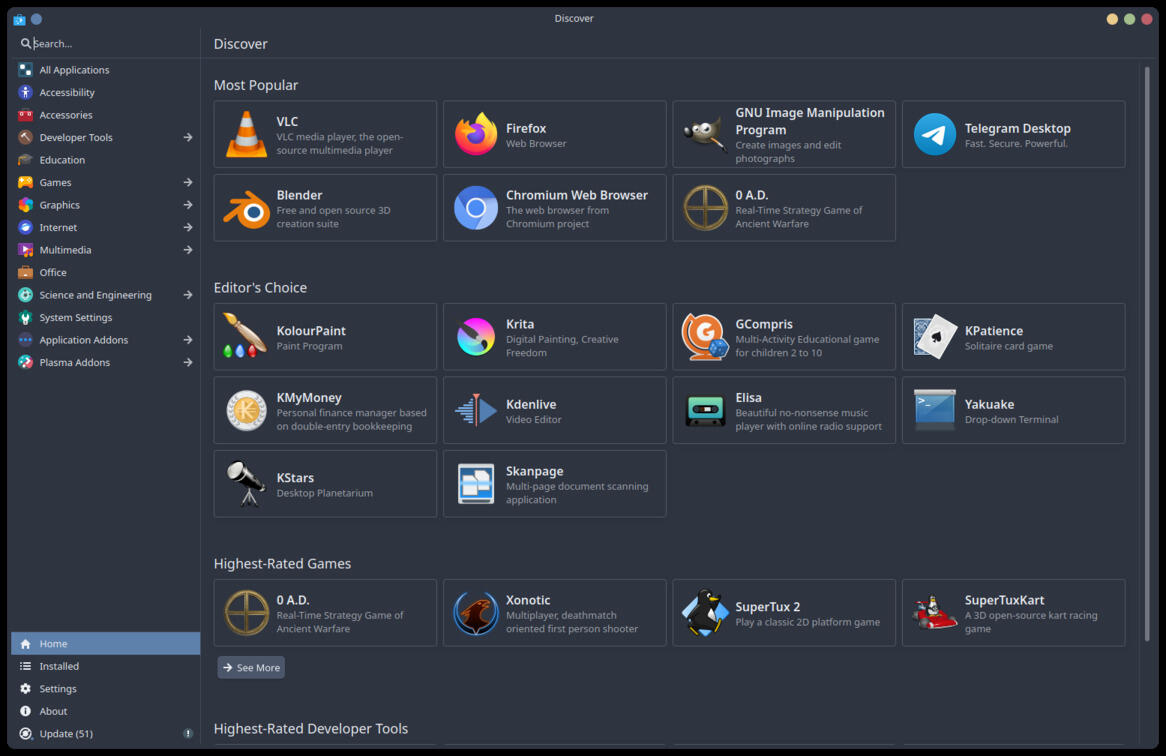
Task: Click the Search field
Action: (x=106, y=44)
